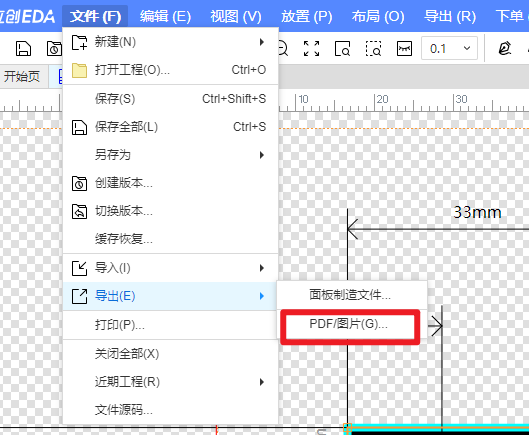Click the ruler measure toolbar icon
The width and height of the screenshot is (529, 435).
(404, 49)
